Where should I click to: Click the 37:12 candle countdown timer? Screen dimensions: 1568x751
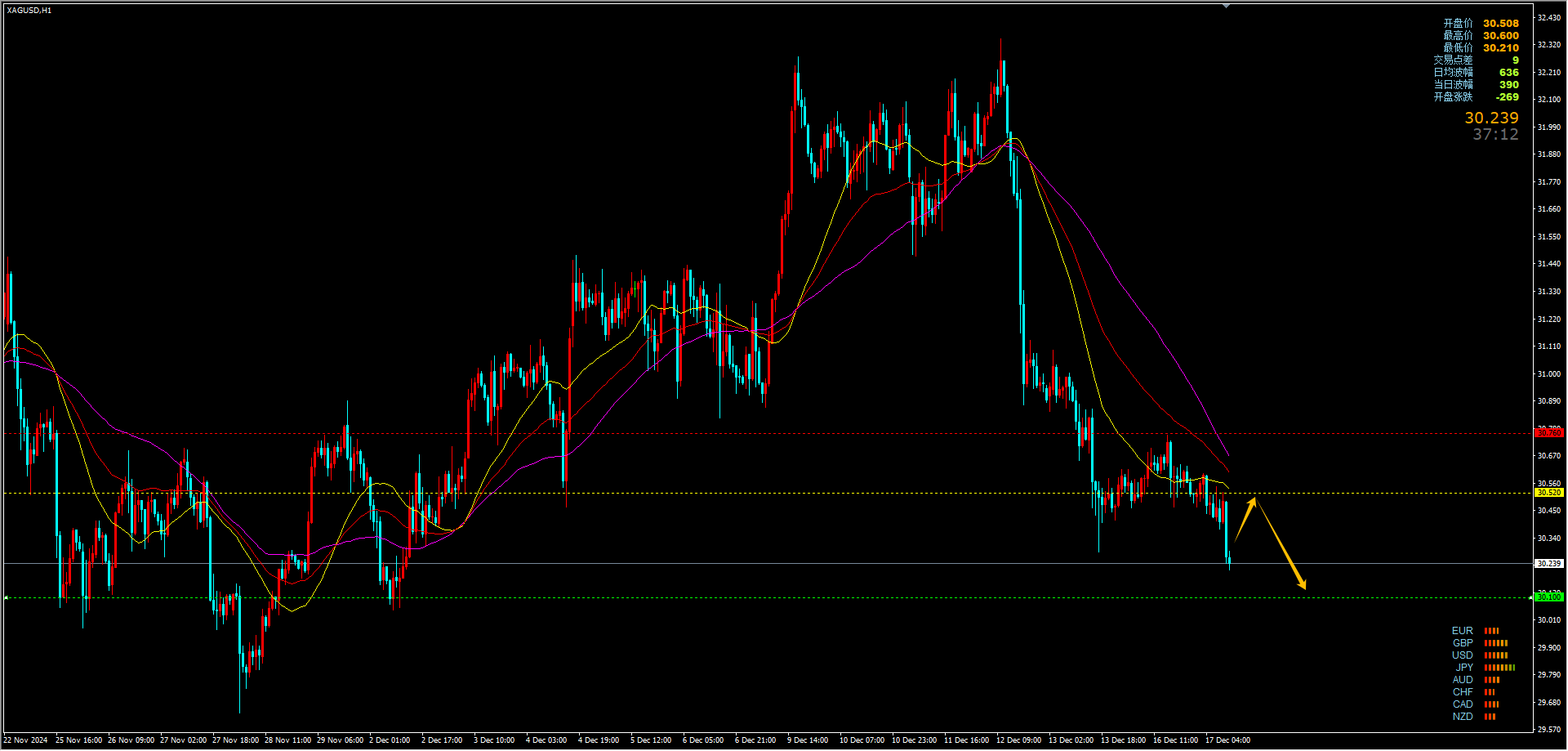click(x=1495, y=135)
